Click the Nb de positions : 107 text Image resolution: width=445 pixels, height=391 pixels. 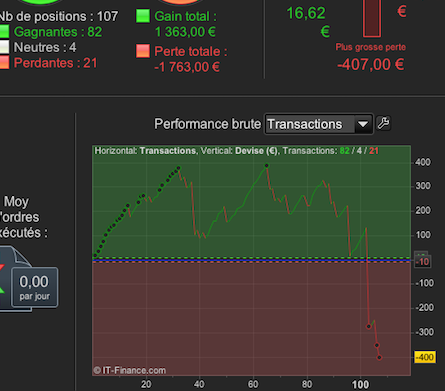(x=59, y=16)
